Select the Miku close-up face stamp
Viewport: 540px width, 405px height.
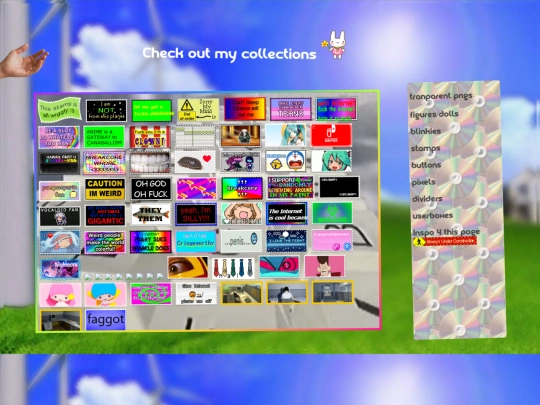click(331, 160)
